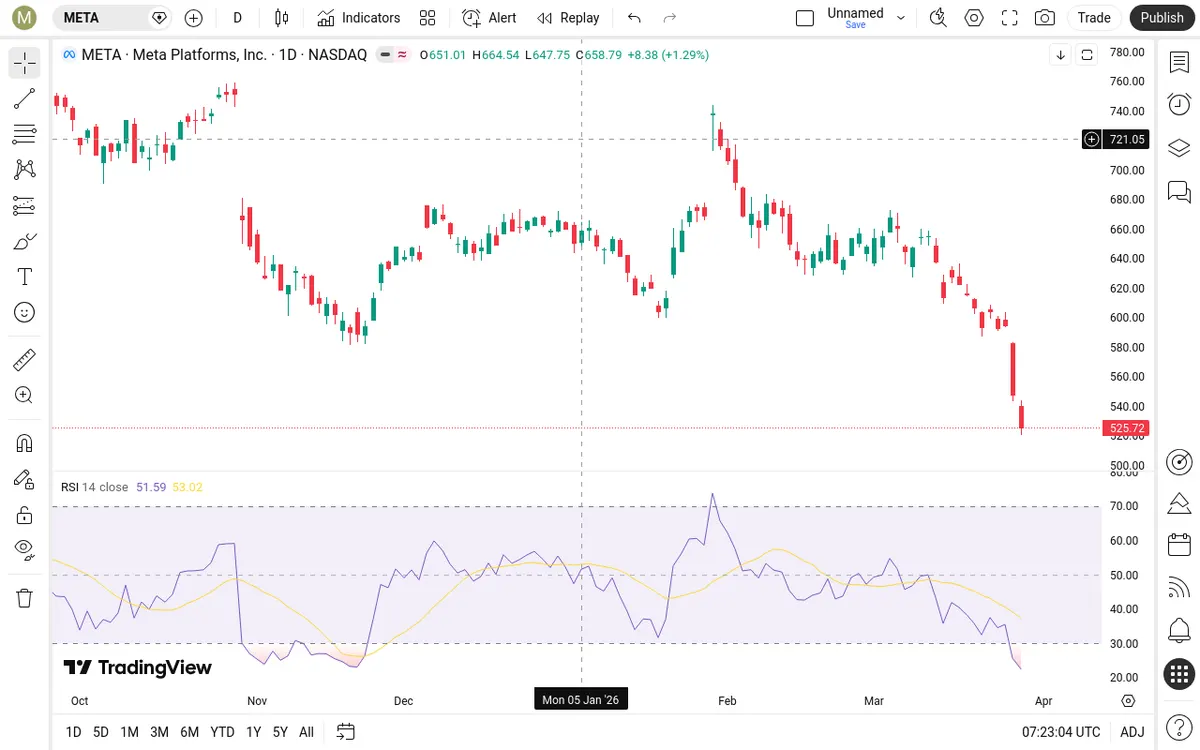The image size is (1200, 750).
Task: Start bar Replay mode
Action: (568, 17)
